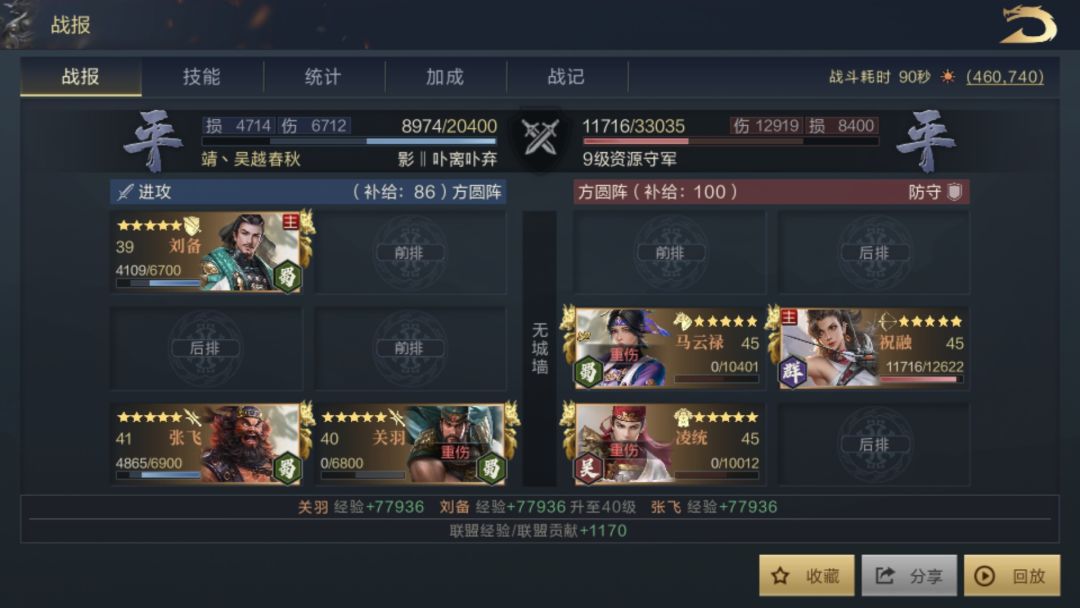Click the 蜀 faction badge on 关羽 card
1080x608 pixels.
pos(491,468)
